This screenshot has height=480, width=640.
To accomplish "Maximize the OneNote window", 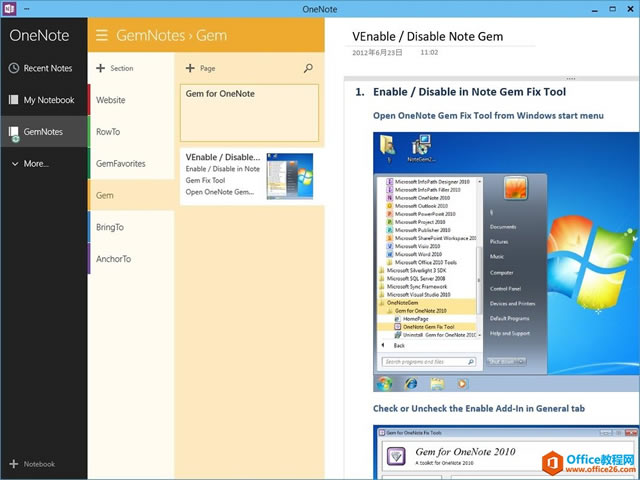I will (612, 9).
